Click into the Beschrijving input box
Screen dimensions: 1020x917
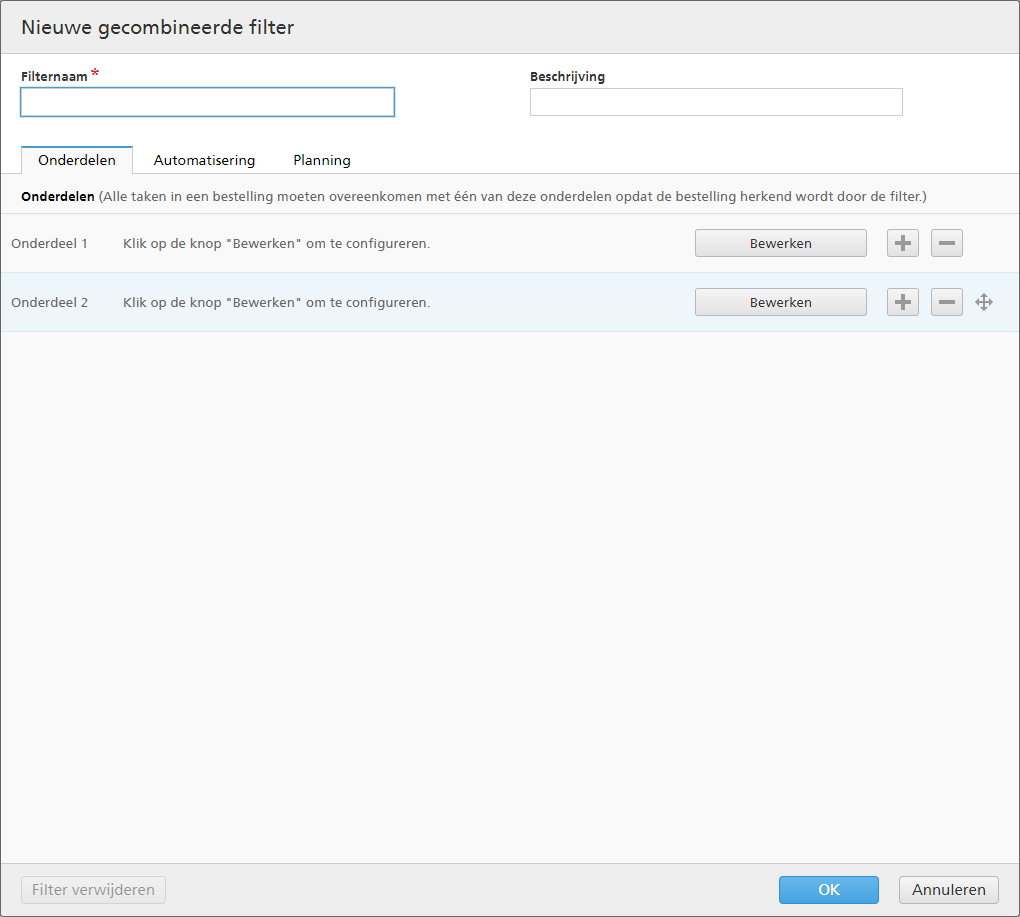click(716, 102)
